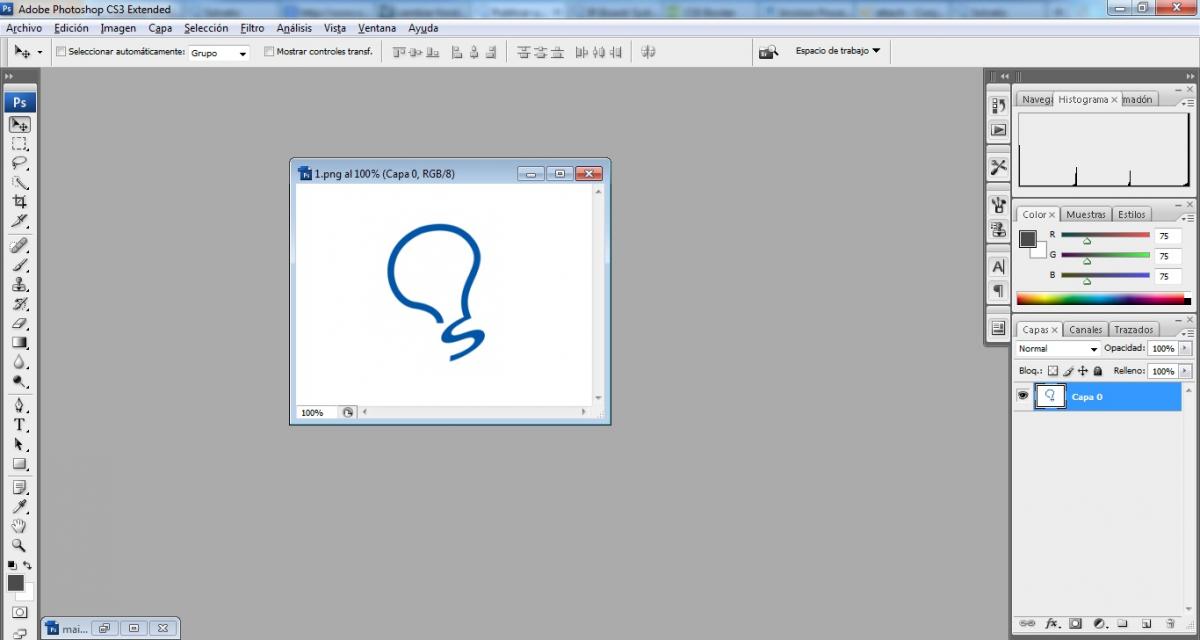1200x640 pixels.
Task: Select the Blur tool
Action: click(x=19, y=362)
